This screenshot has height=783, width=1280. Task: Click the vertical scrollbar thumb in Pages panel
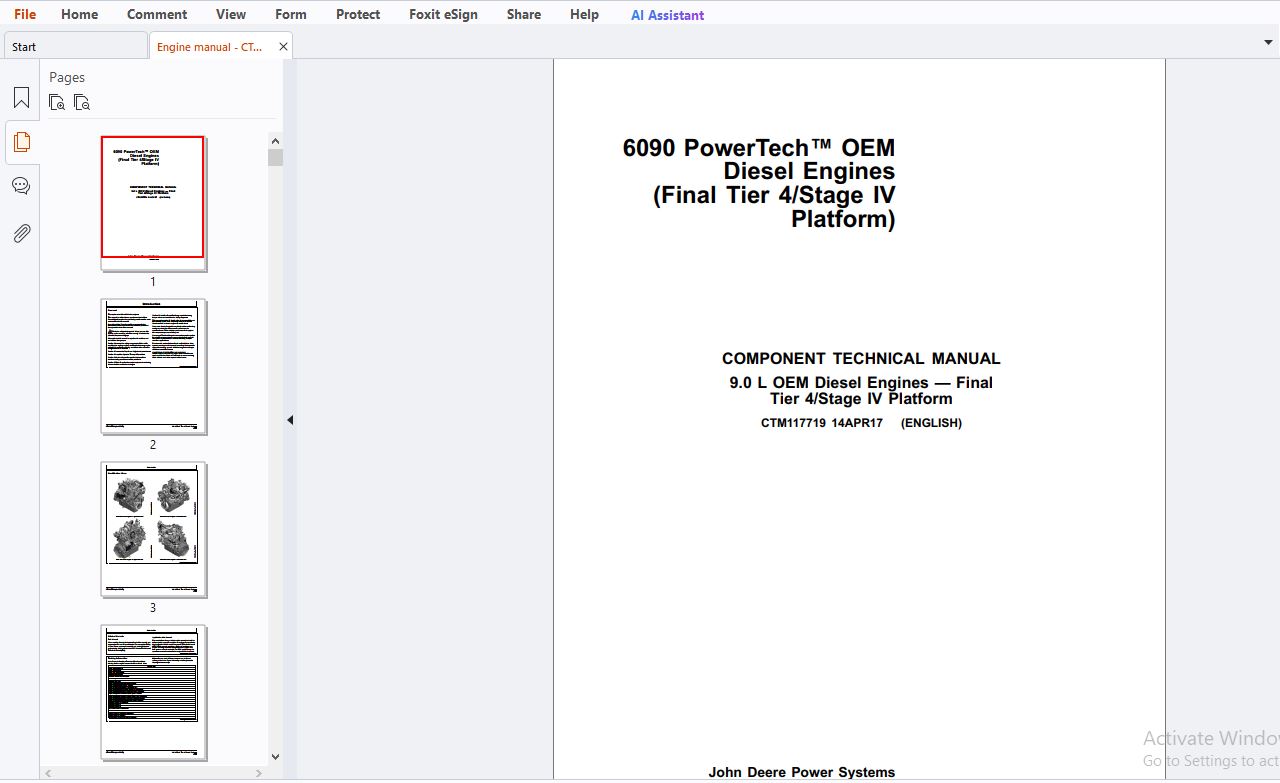click(275, 157)
